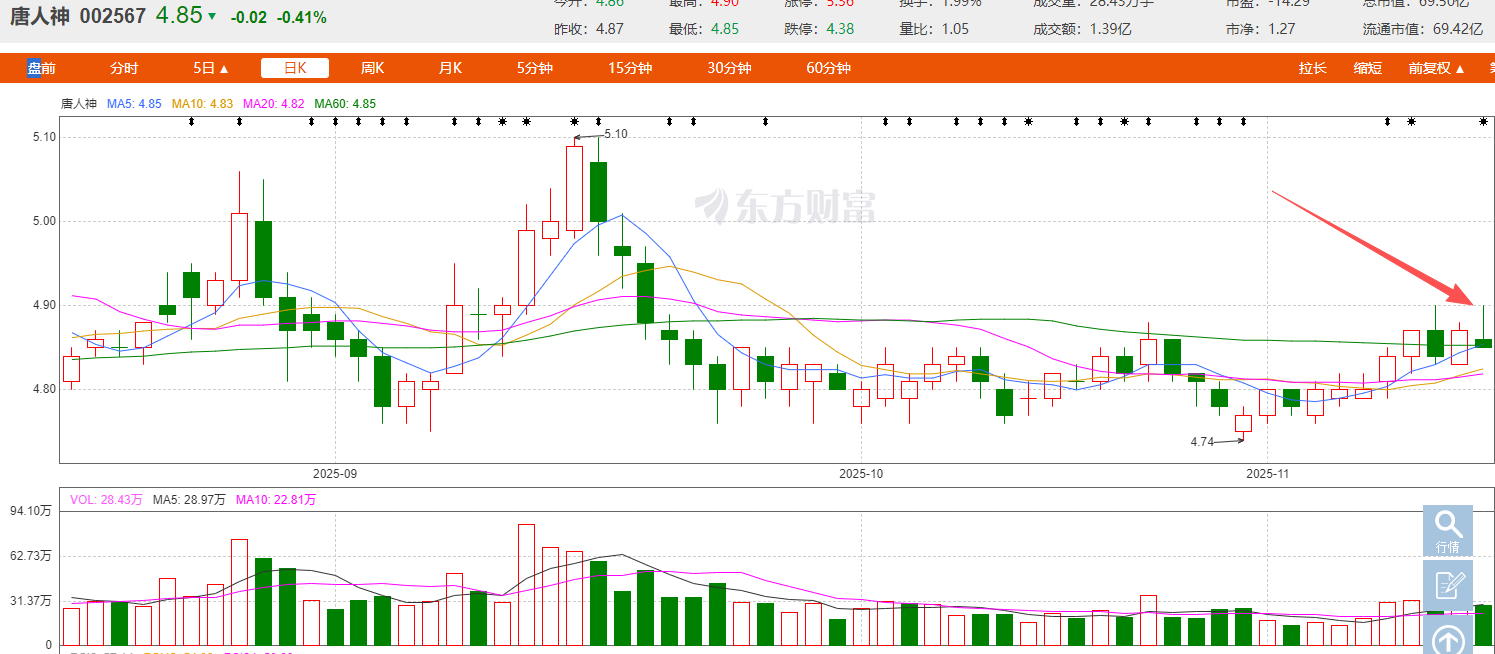
Task: Click the 4.90 price axis label
Action: [x=45, y=305]
